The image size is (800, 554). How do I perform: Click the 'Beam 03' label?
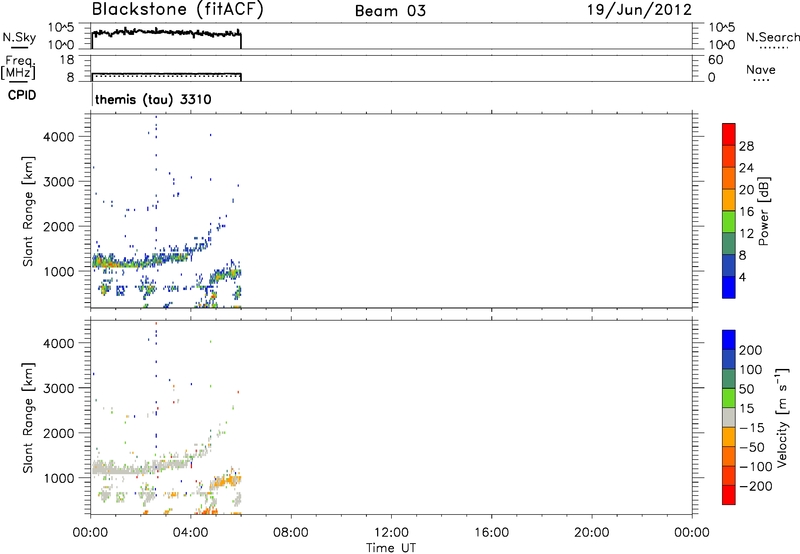390,11
